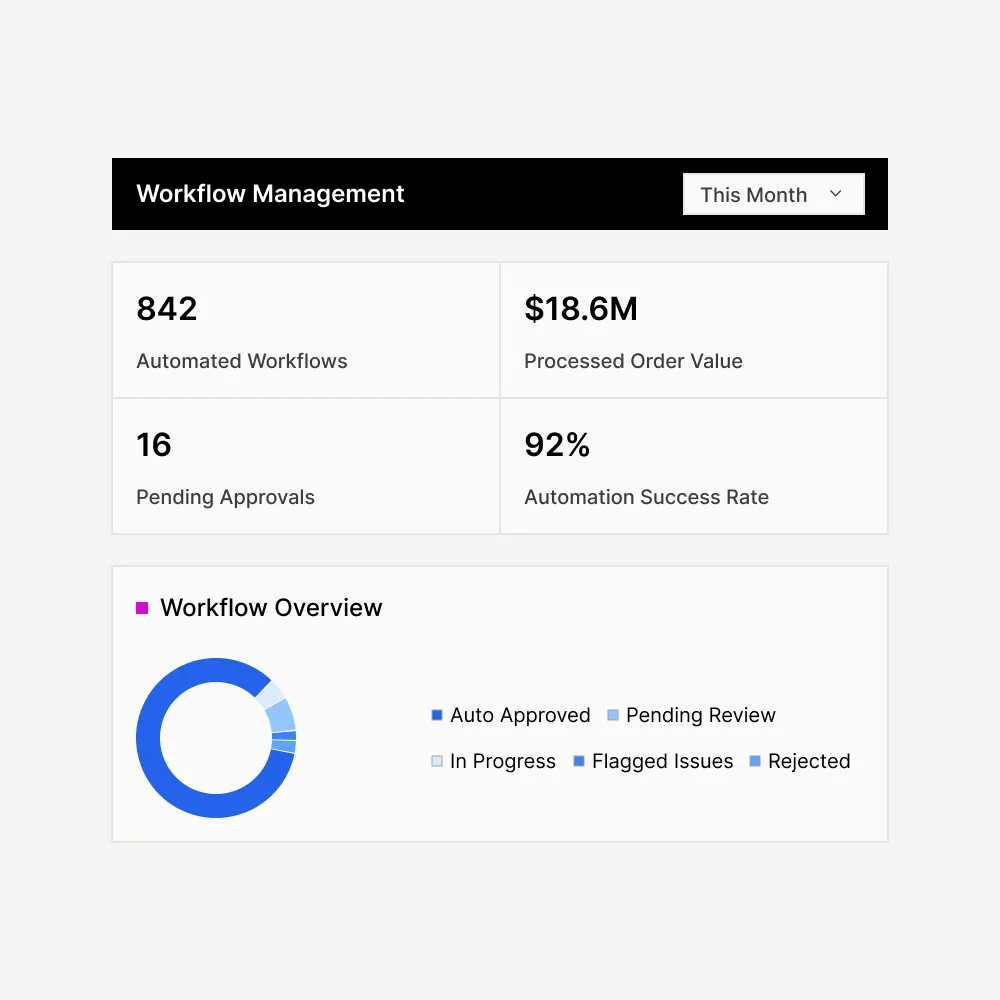The image size is (1000, 1000).
Task: Click the light blue Pending Review donut segment
Action: (x=281, y=716)
